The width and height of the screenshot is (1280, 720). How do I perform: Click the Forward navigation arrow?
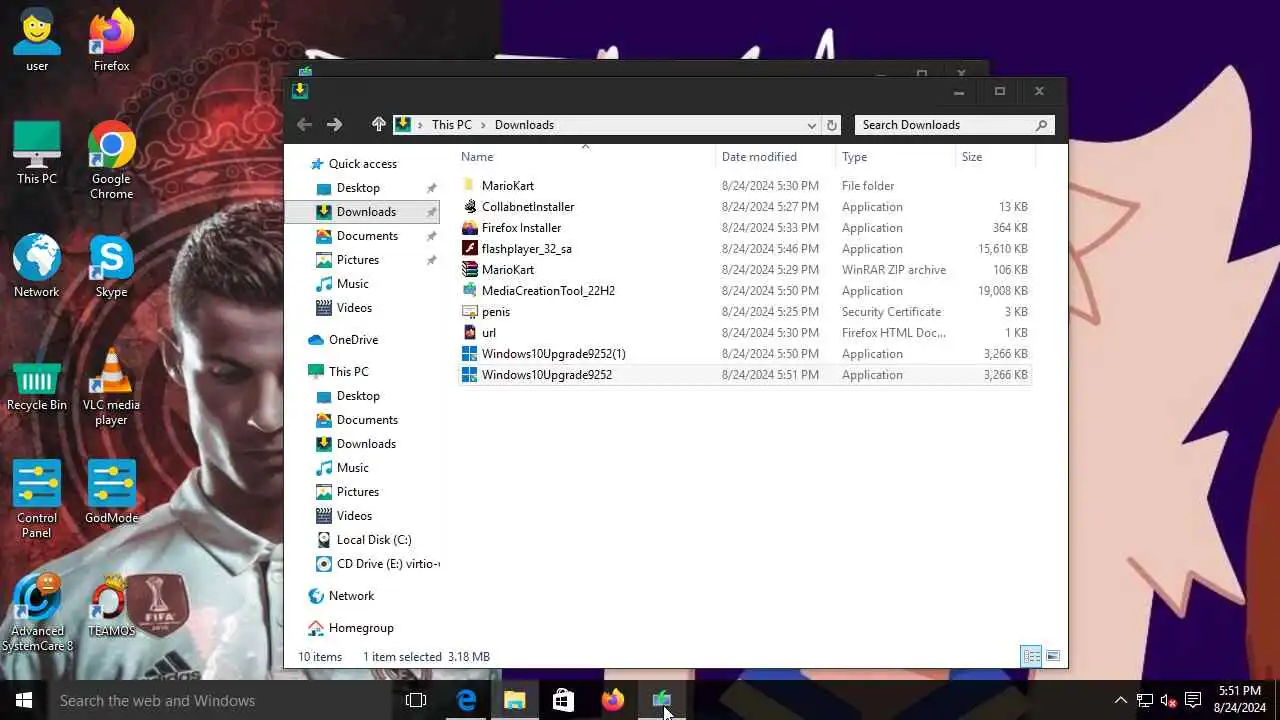pyautogui.click(x=334, y=125)
